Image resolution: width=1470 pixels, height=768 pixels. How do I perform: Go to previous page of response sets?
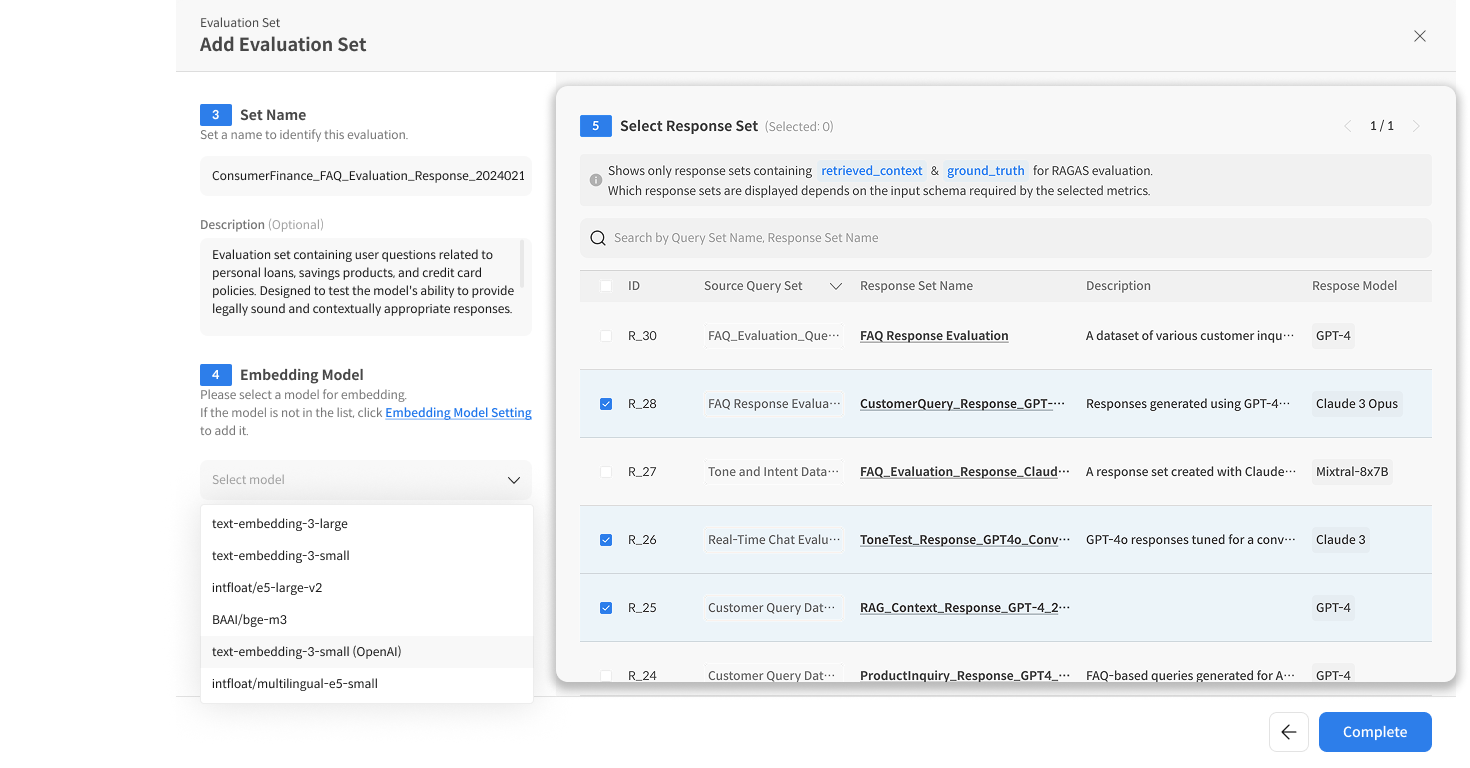tap(1347, 126)
